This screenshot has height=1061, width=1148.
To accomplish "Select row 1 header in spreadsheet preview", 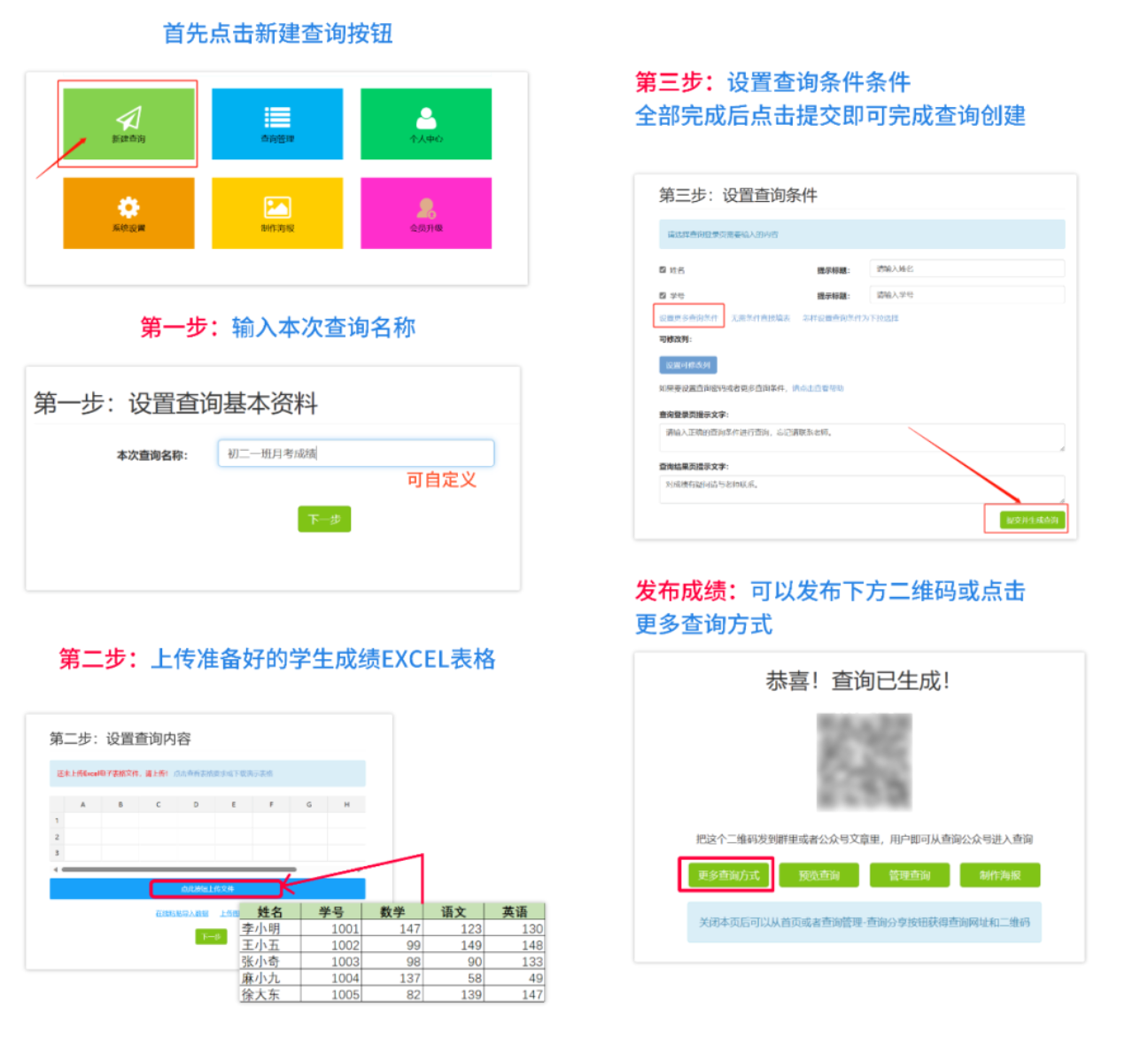I will (x=57, y=820).
